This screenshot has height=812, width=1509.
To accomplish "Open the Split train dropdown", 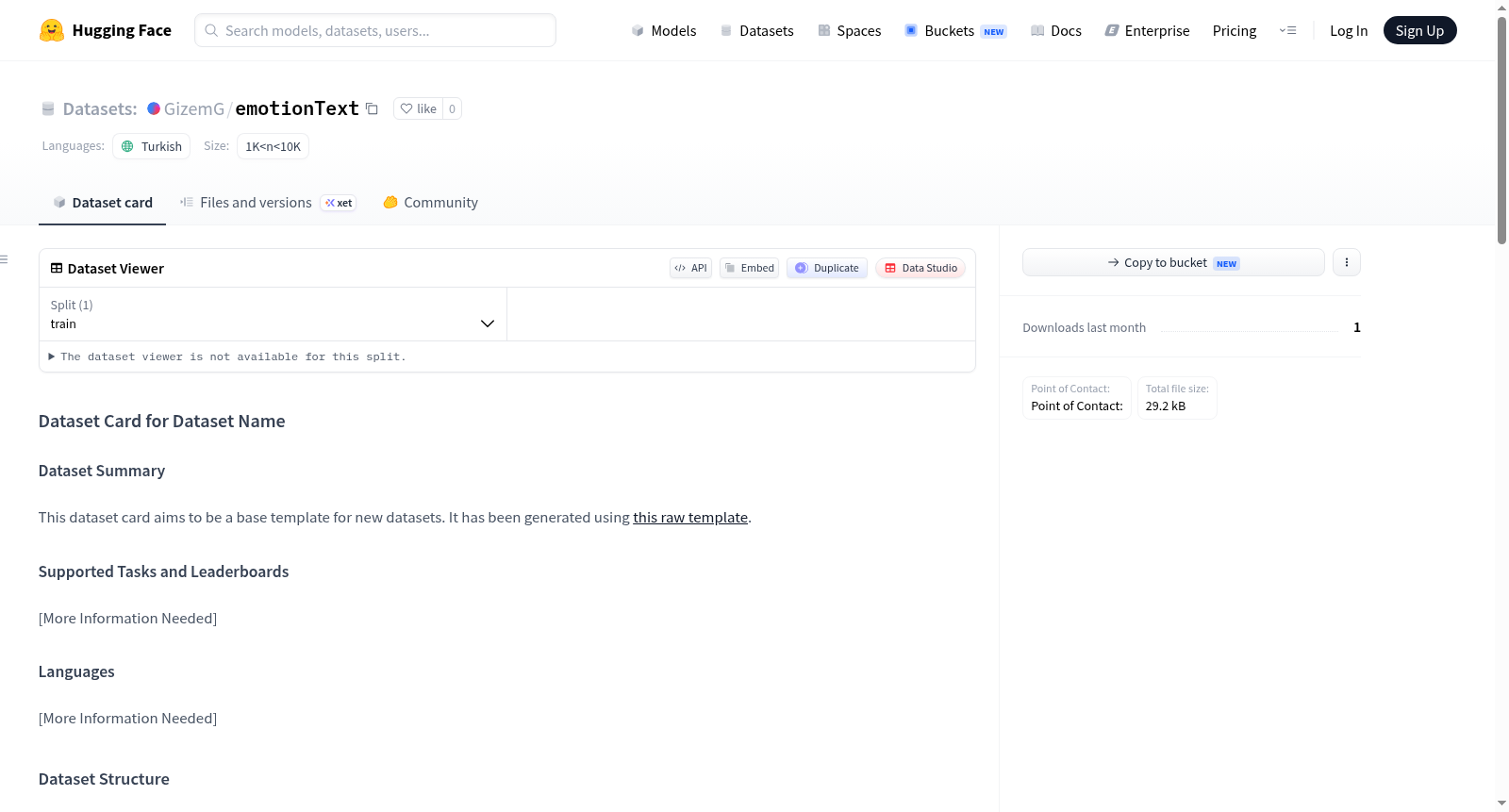I will pos(273,314).
